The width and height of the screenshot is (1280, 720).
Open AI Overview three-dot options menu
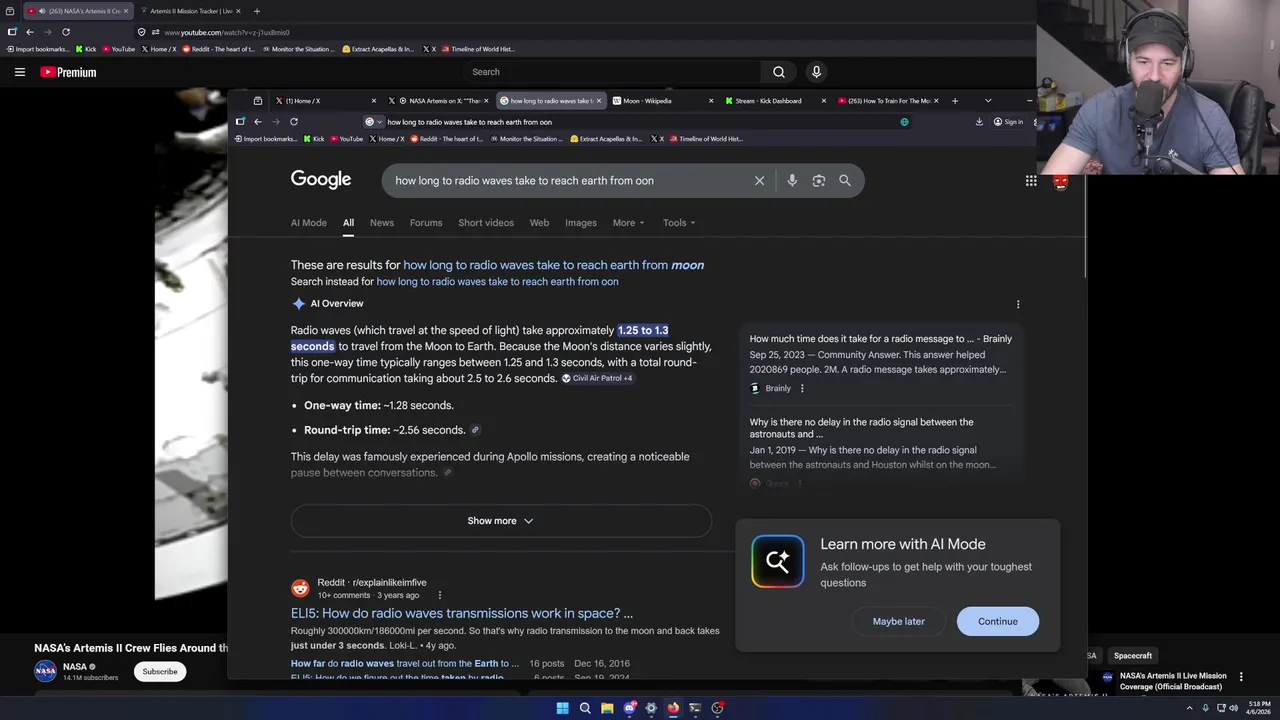point(1018,304)
